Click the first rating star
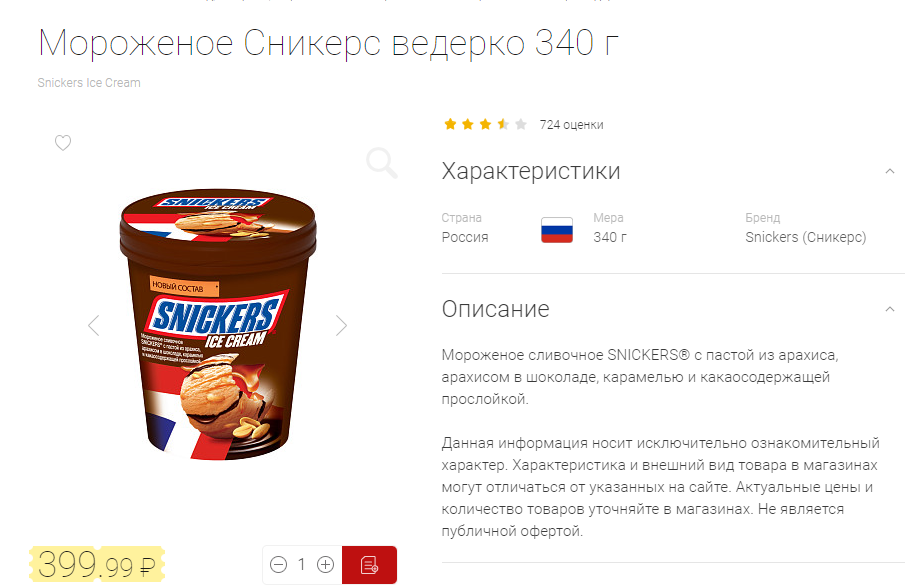Screen dimensions: 911x586 click(x=450, y=124)
